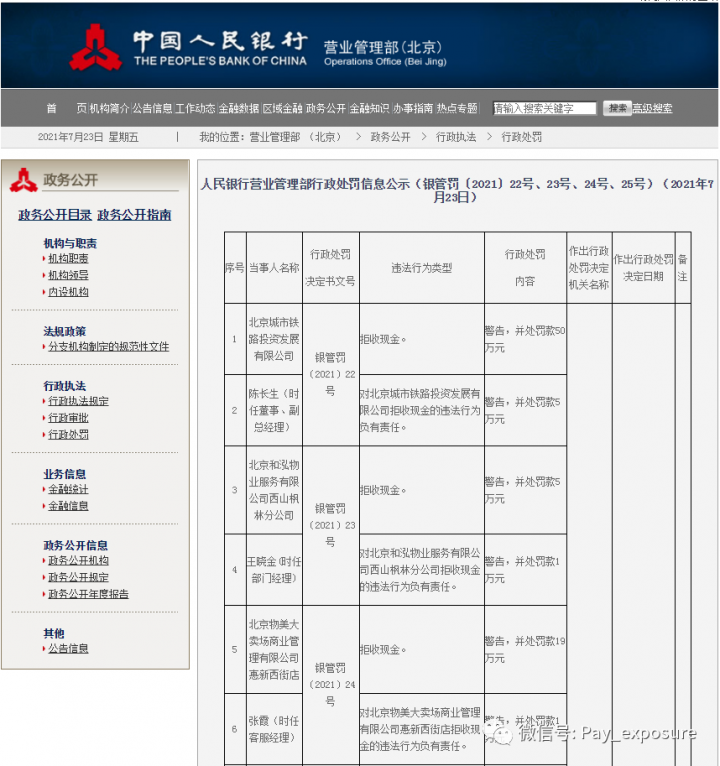The width and height of the screenshot is (720, 766).
Task: Click sidebar section heading 政务公开信息
Action: click(75, 545)
